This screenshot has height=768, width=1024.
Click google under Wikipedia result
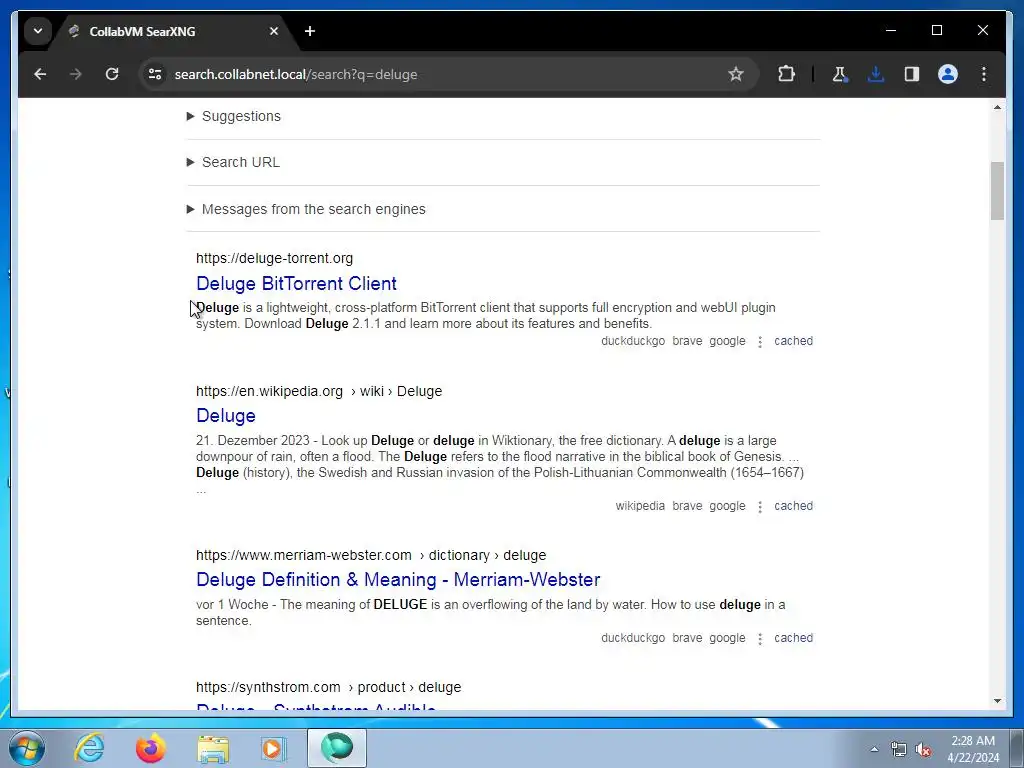727,506
